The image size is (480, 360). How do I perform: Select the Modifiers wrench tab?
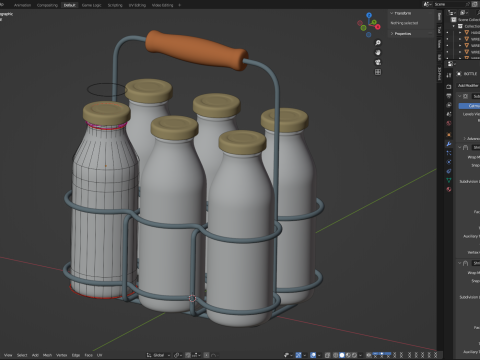point(449,144)
